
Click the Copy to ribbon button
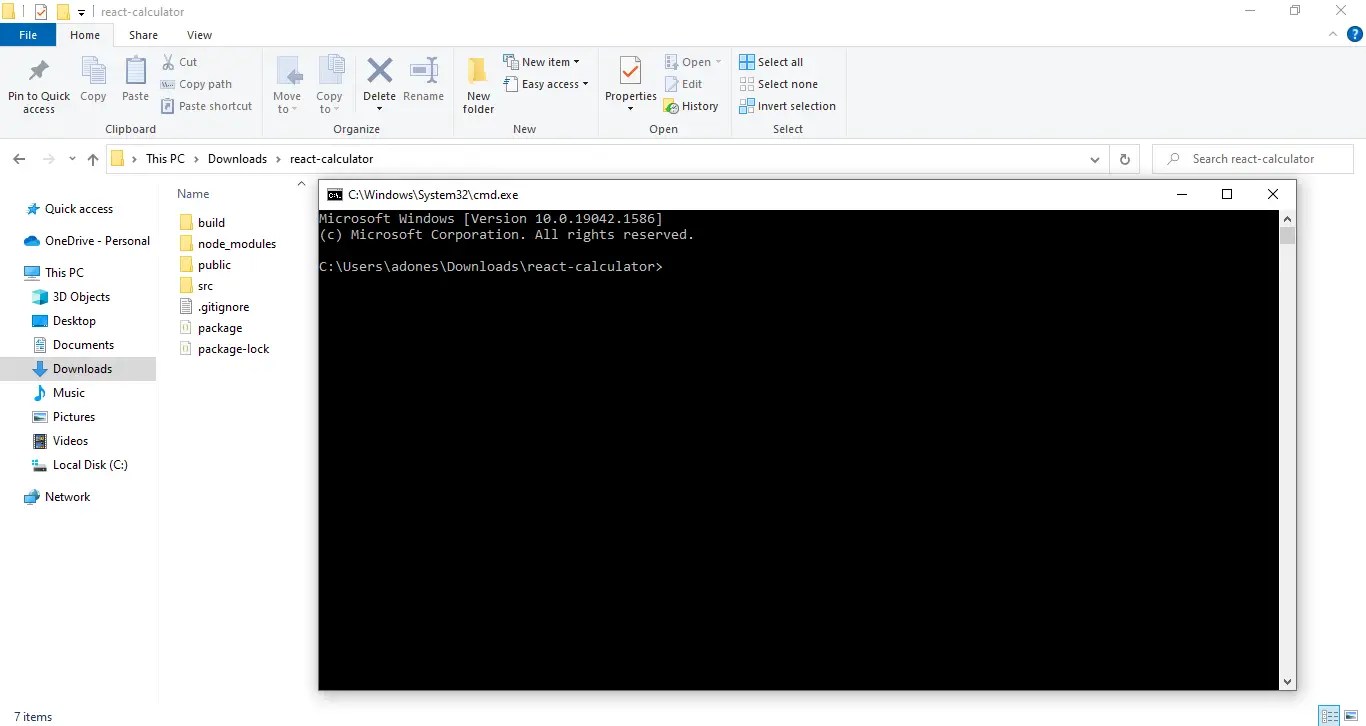click(330, 85)
